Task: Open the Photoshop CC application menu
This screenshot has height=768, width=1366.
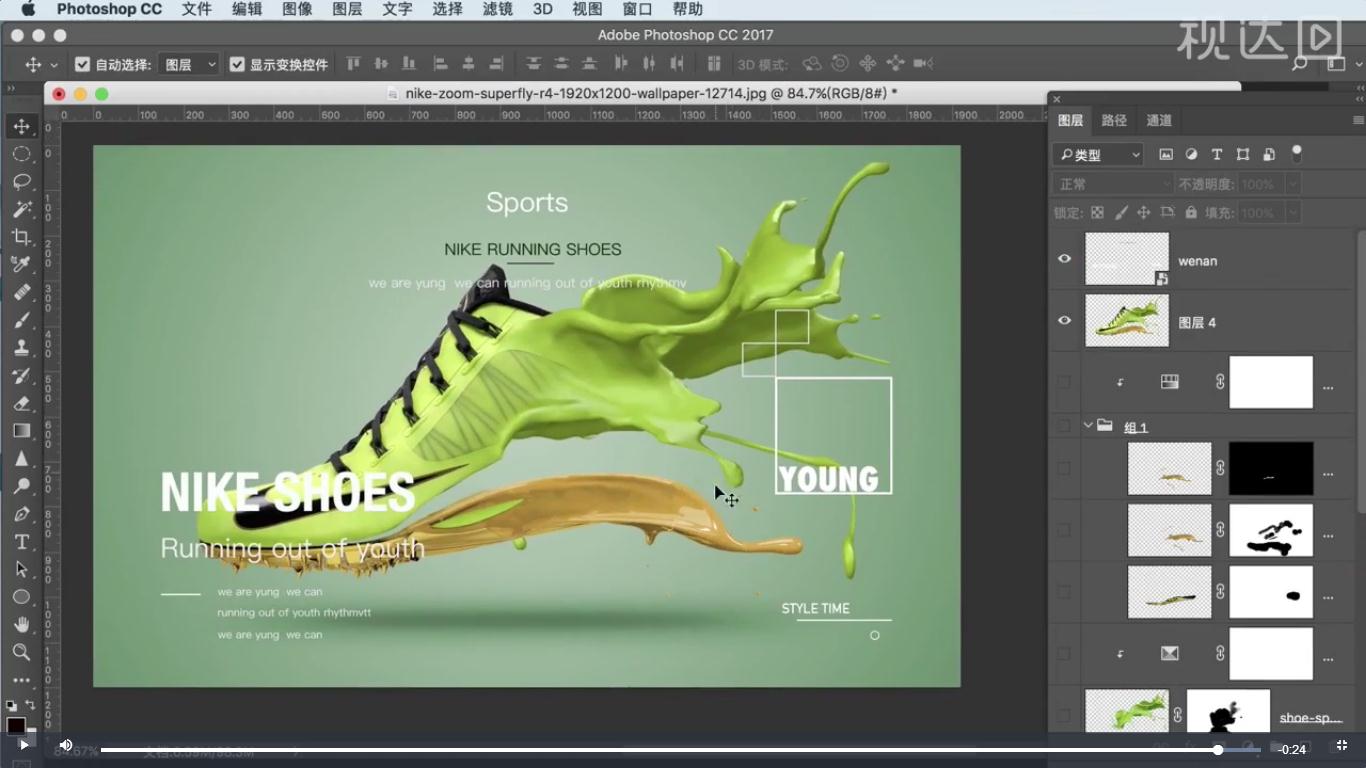Action: (x=109, y=9)
